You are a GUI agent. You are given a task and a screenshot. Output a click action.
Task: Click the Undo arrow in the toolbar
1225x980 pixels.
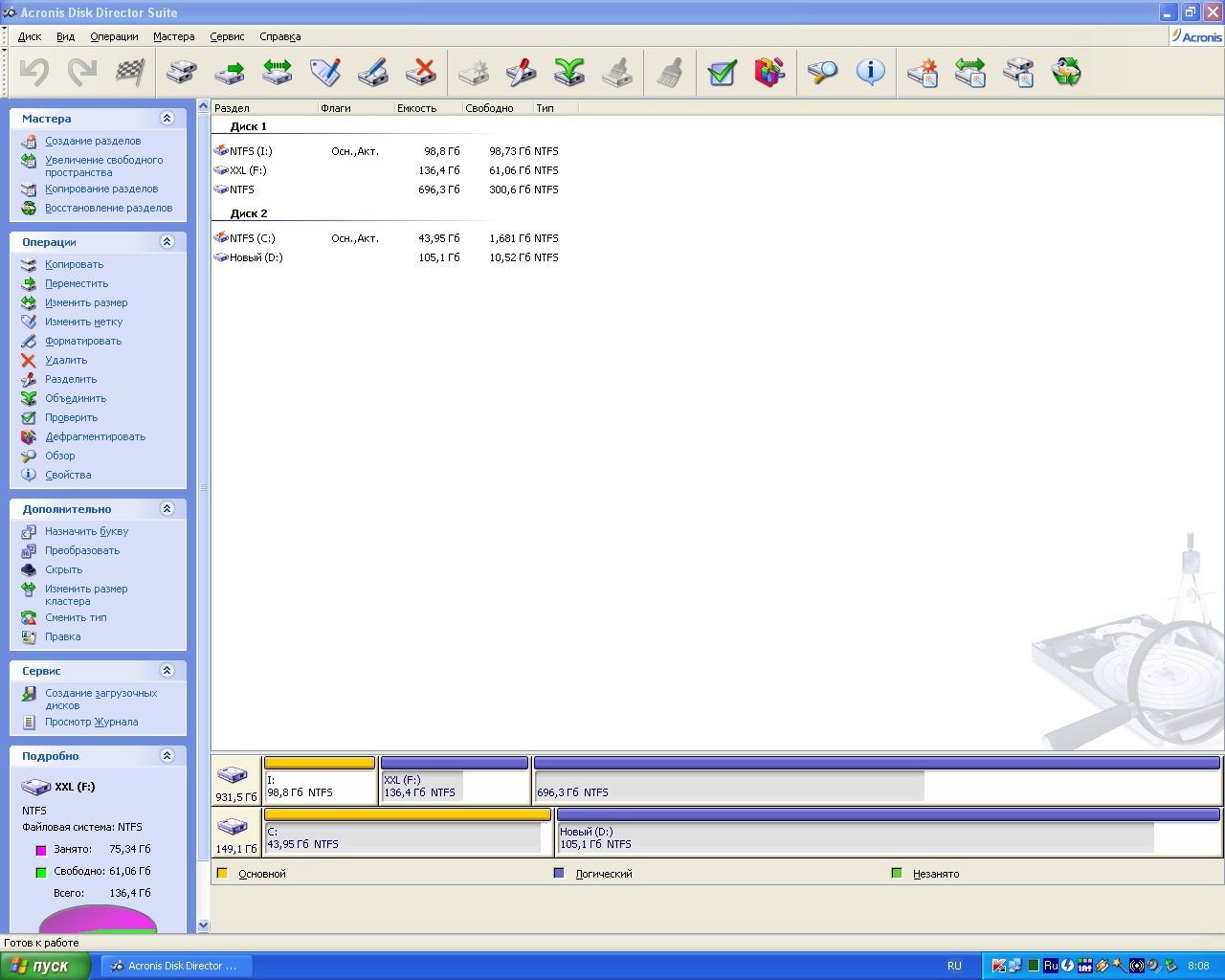(x=34, y=72)
